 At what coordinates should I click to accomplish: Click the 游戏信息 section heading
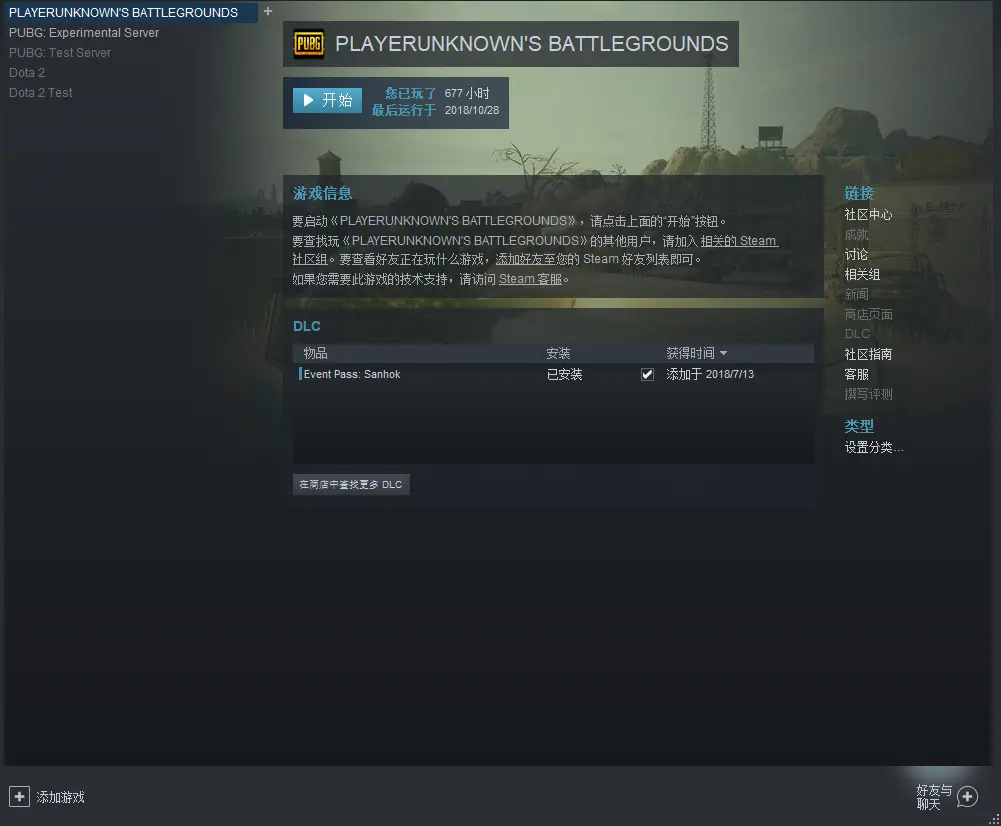(x=322, y=193)
